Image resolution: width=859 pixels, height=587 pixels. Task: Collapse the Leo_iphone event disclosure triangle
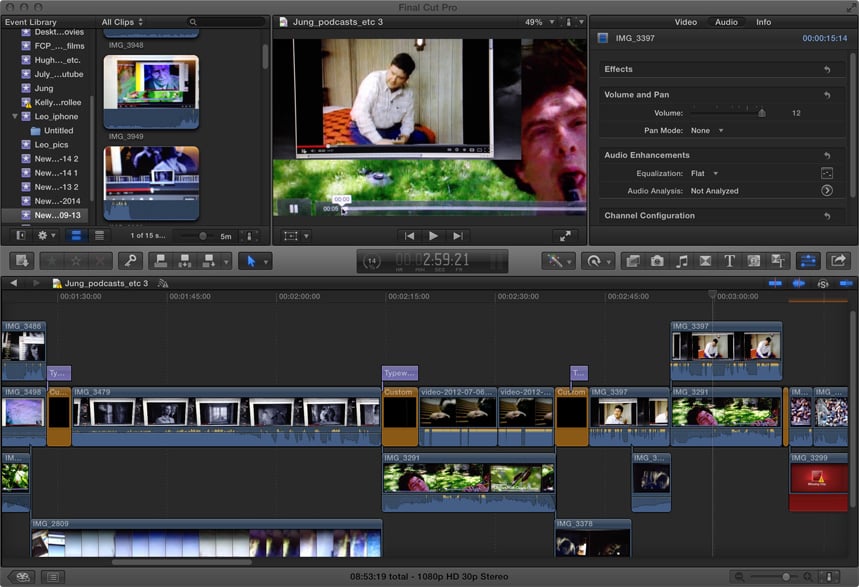(x=15, y=116)
